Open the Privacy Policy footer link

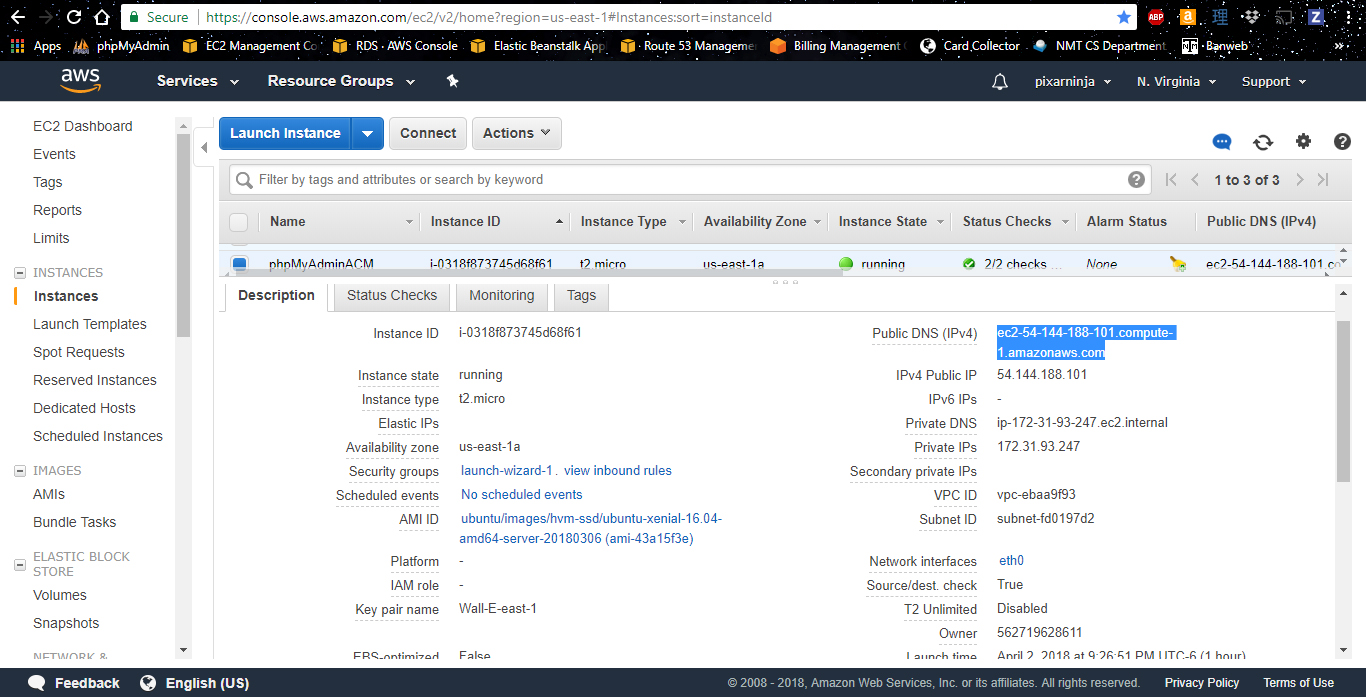(1202, 683)
